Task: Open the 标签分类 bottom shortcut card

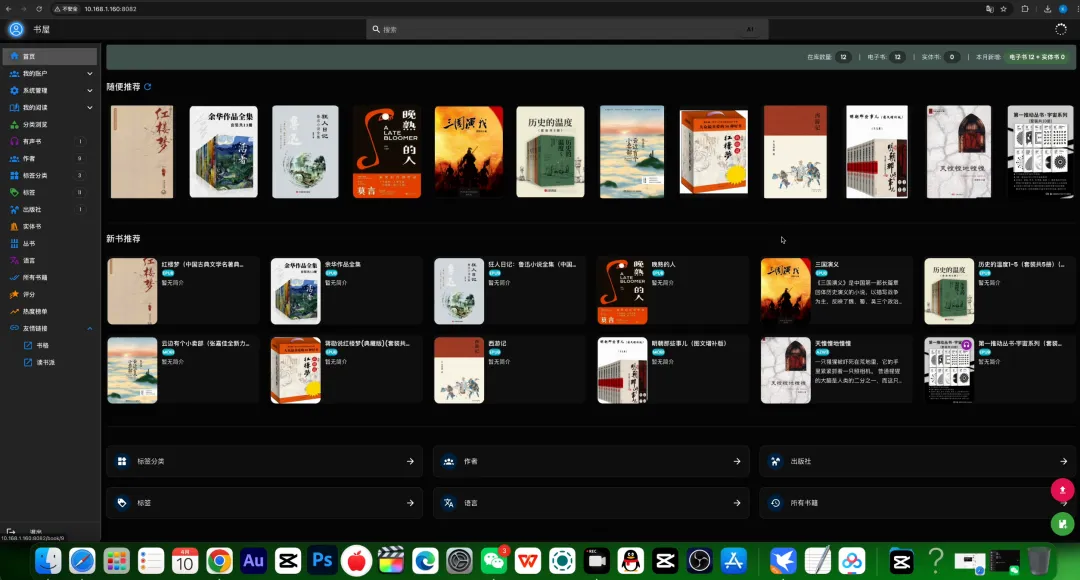Action: (x=264, y=462)
